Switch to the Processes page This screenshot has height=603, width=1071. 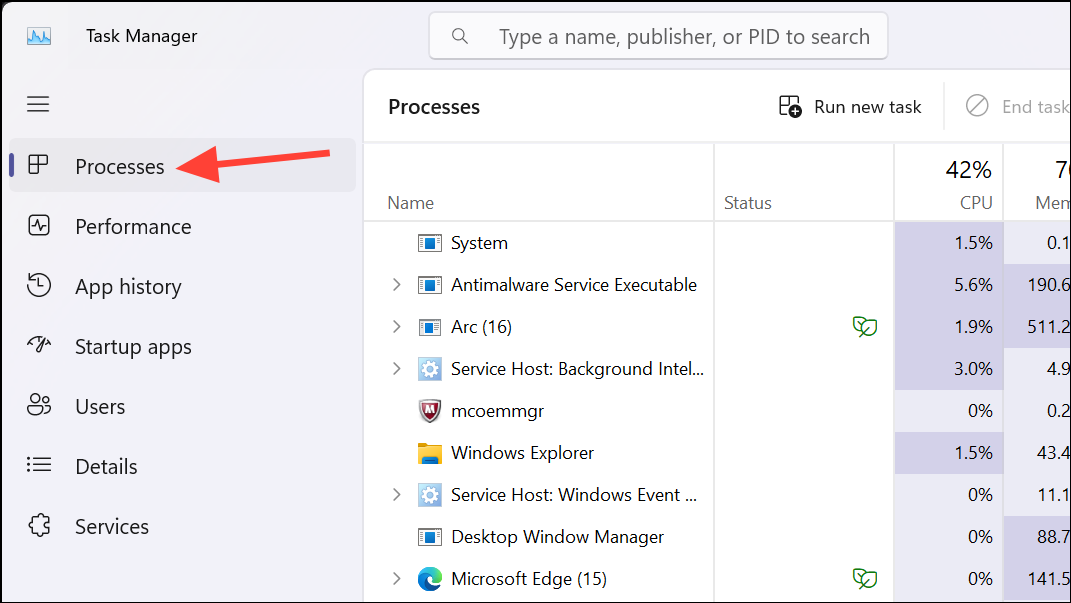[119, 166]
